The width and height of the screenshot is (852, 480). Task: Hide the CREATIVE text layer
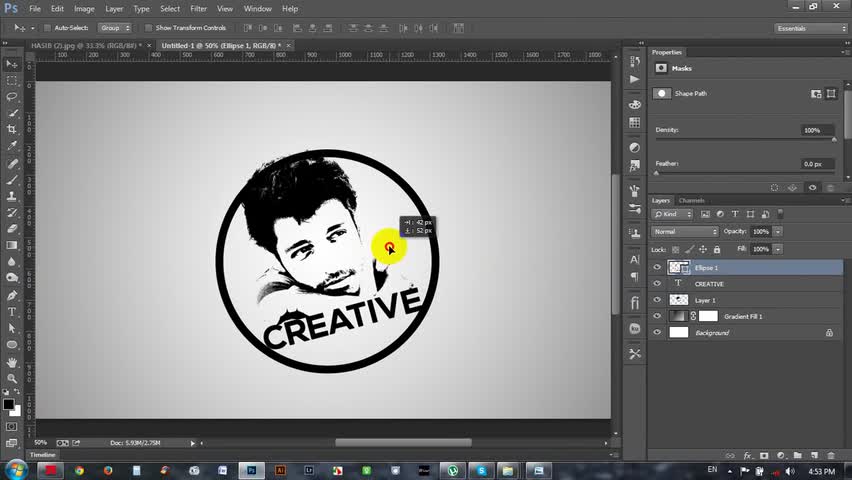[657, 284]
